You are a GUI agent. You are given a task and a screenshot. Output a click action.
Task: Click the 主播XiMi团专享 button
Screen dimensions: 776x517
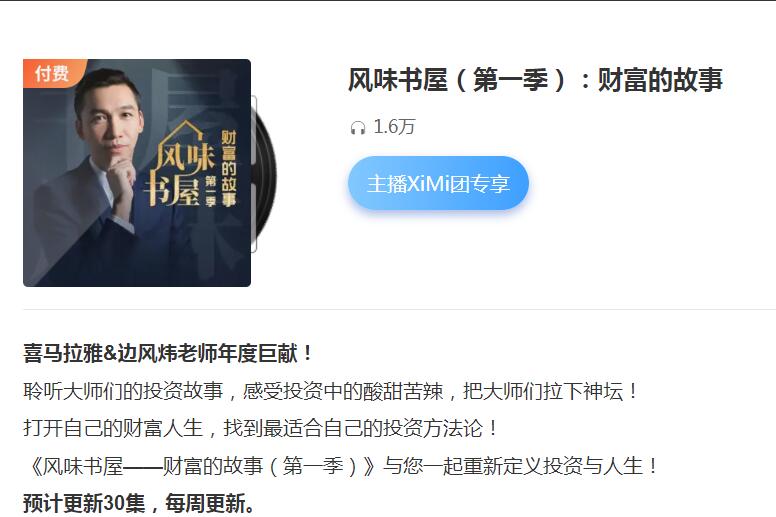coord(438,184)
